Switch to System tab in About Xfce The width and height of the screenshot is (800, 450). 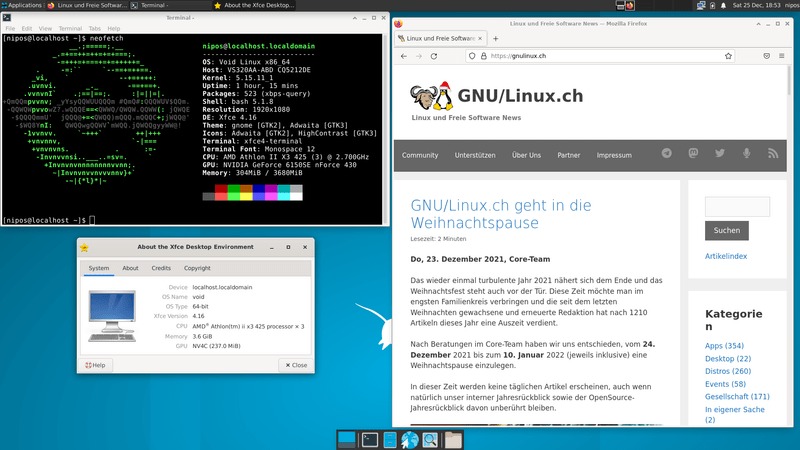[x=99, y=268]
